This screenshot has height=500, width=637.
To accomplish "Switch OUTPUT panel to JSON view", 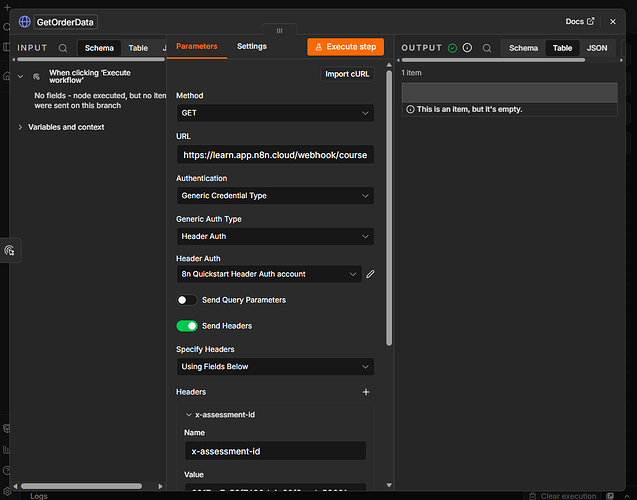I will tap(597, 48).
